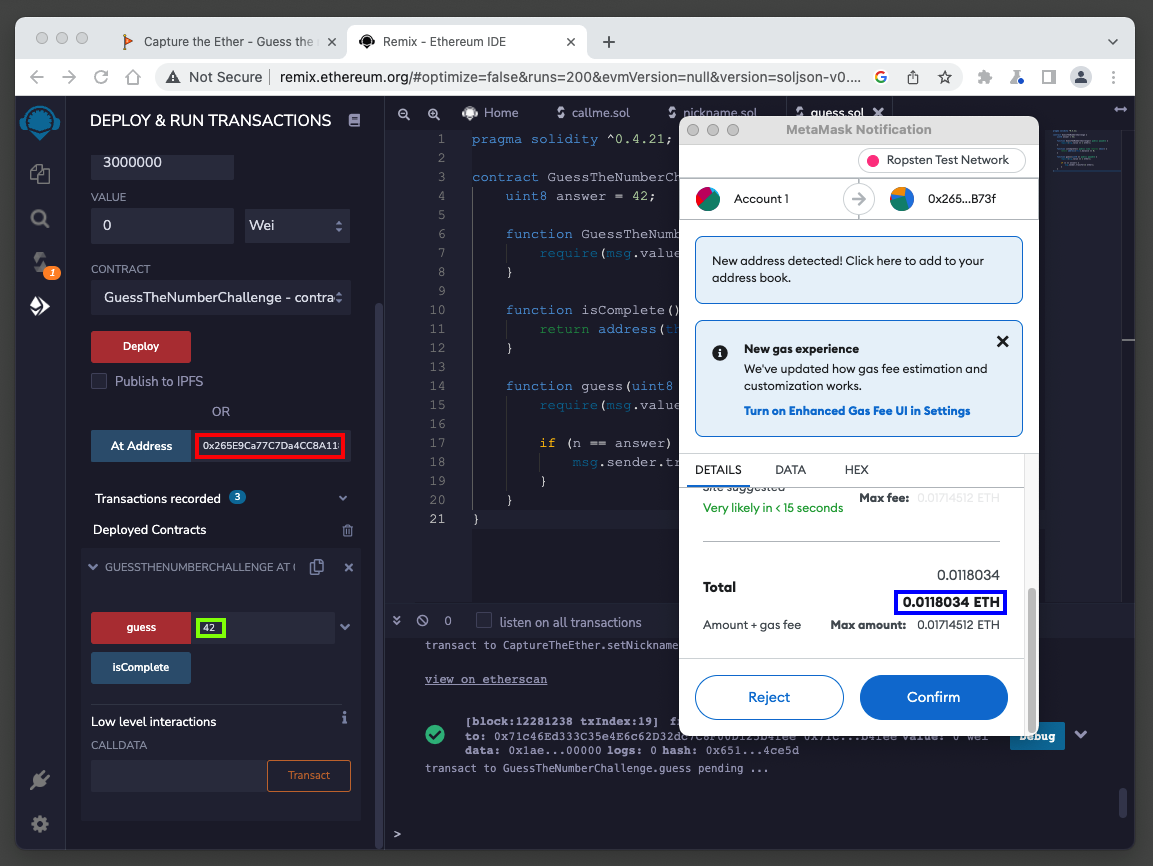Close the Remix browser tab
This screenshot has height=866, width=1153.
[571, 42]
